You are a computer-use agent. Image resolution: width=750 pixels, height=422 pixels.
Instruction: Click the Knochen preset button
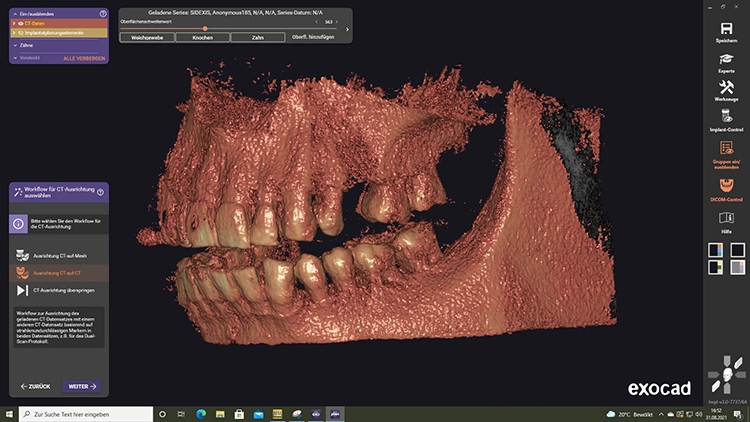202,37
